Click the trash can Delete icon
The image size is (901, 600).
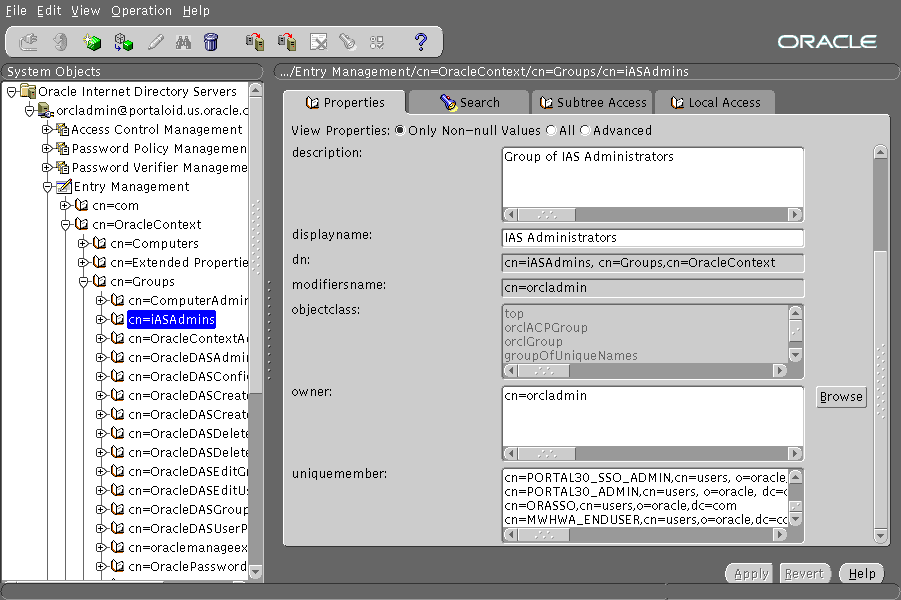click(211, 42)
